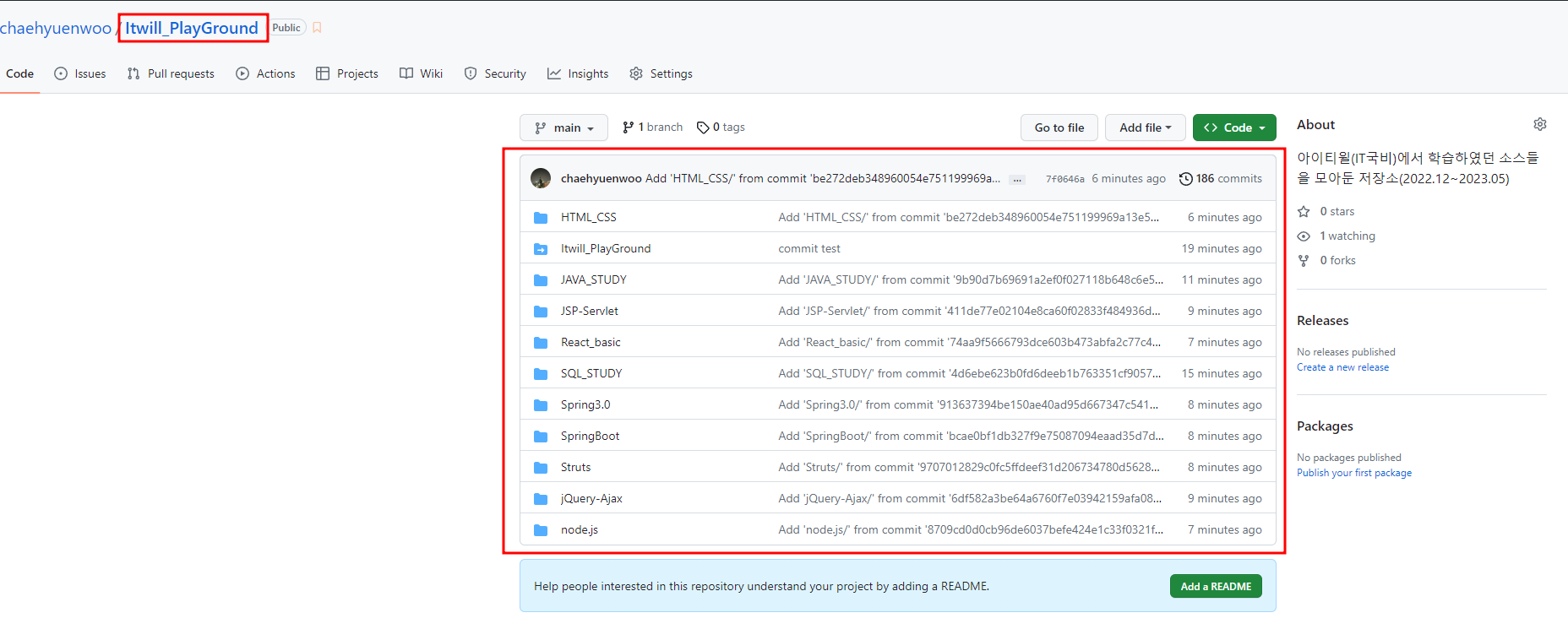Switch to the Code tab

[x=19, y=73]
